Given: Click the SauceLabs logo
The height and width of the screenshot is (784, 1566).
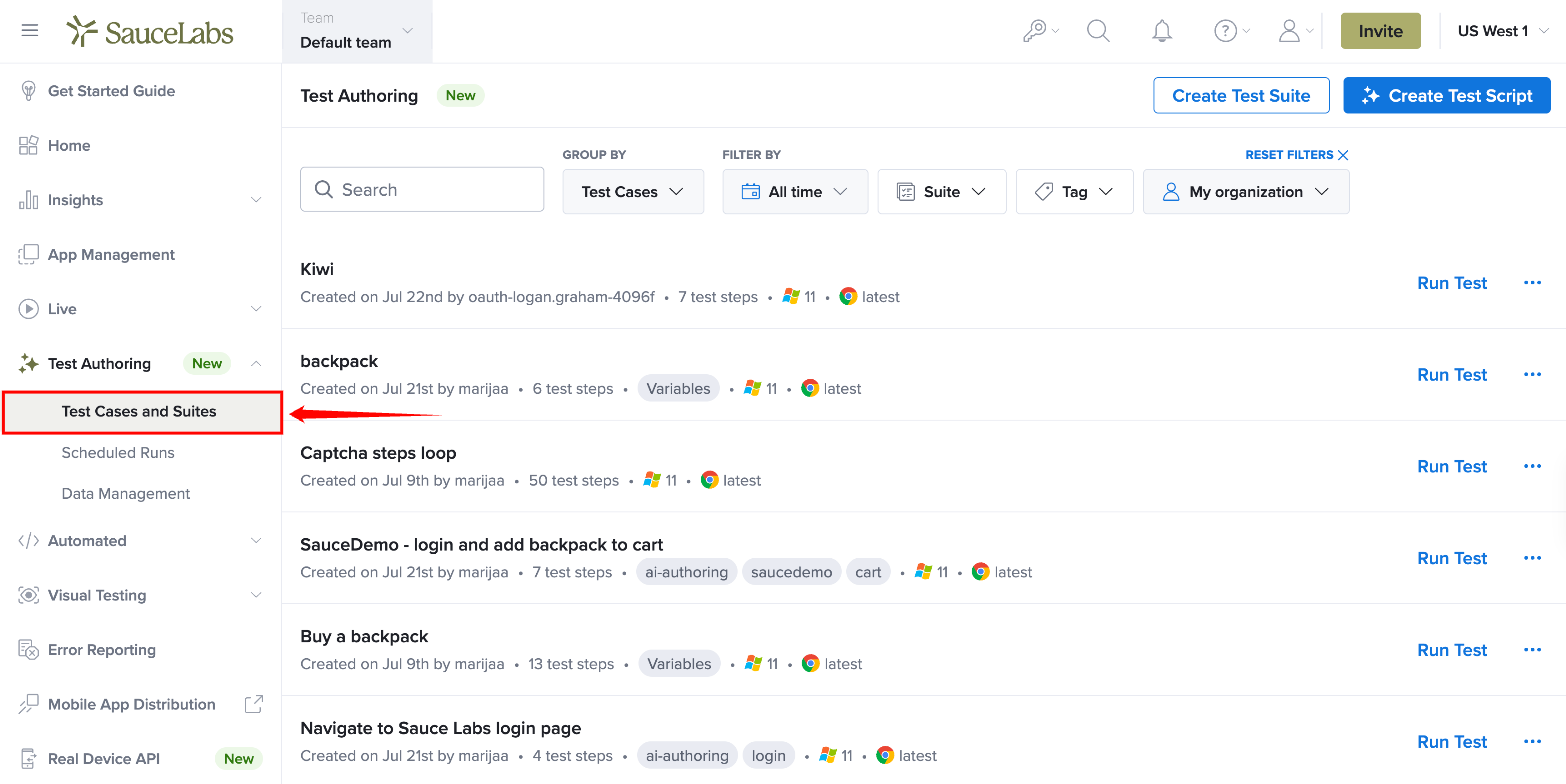Looking at the screenshot, I should pos(150,31).
